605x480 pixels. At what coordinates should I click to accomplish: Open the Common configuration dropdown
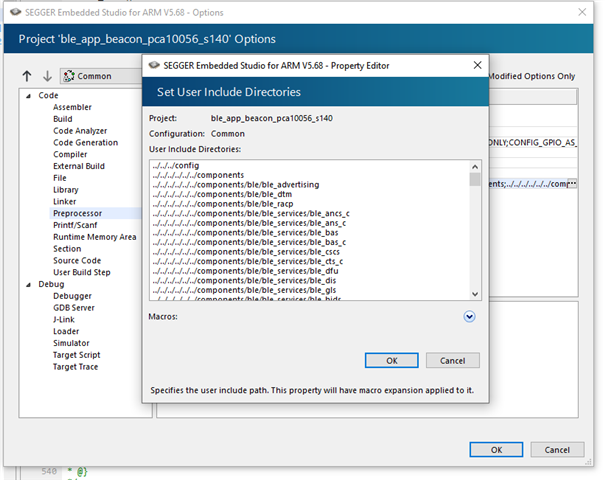100,76
